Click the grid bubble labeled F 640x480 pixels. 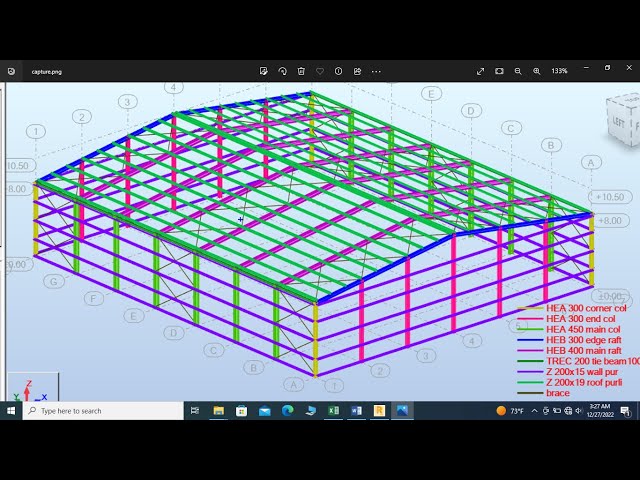point(93,298)
